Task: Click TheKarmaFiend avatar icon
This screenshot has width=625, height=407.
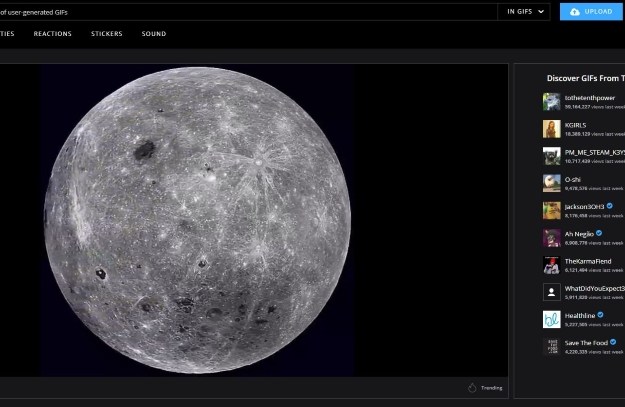Action: pyautogui.click(x=551, y=265)
